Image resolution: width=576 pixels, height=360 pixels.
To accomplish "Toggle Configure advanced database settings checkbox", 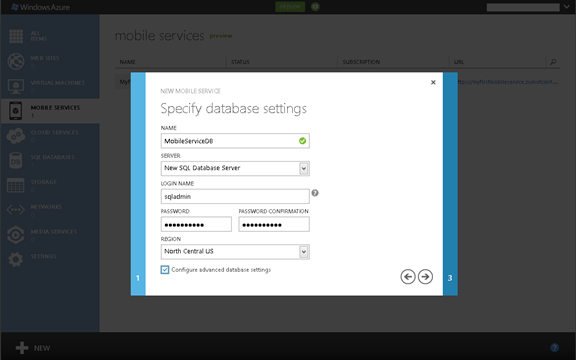I will 165,270.
